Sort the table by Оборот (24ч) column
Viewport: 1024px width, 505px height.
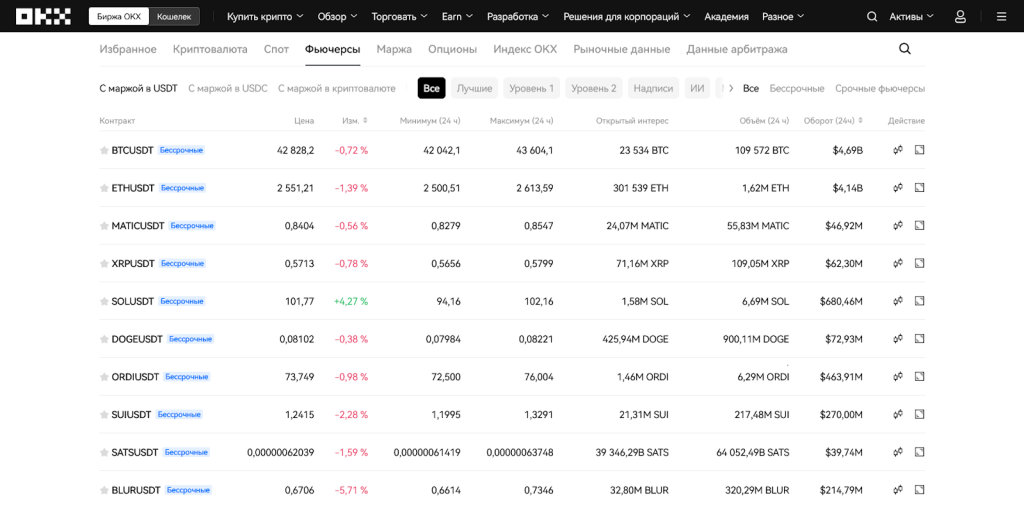pos(833,121)
